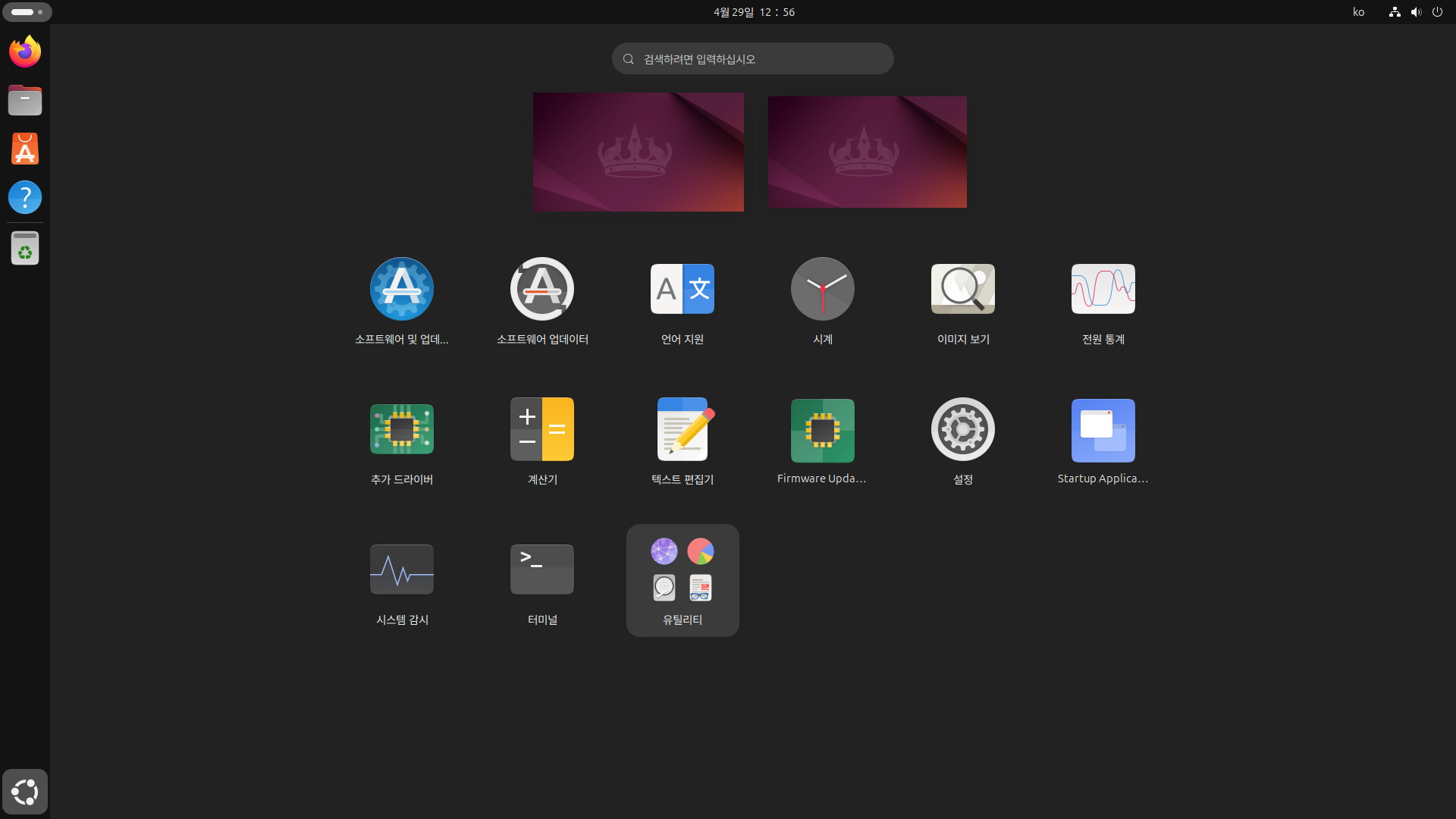Image resolution: width=1456 pixels, height=819 pixels.
Task: Expand the Utilities (유틸리티) app folder
Action: tap(682, 580)
